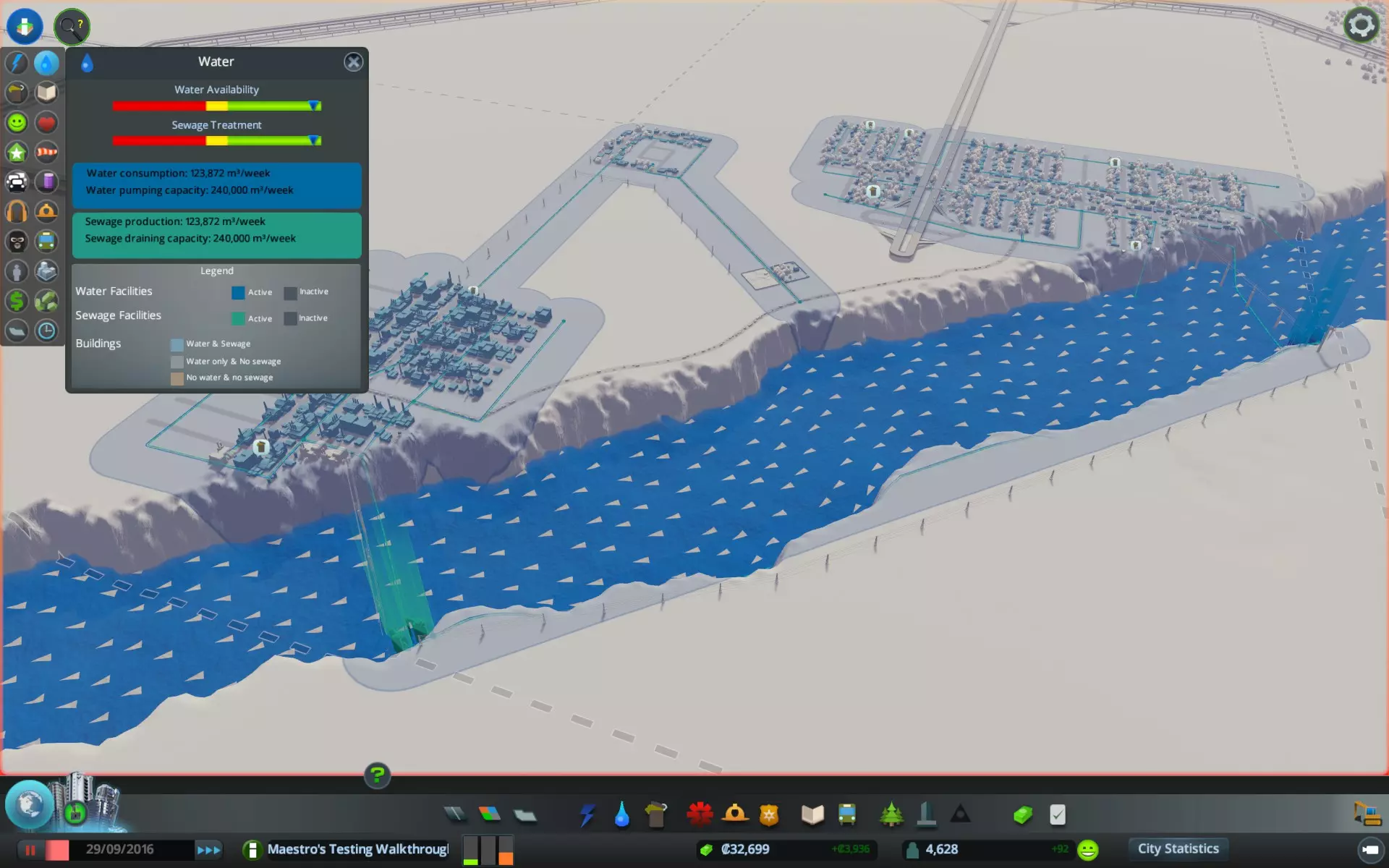Open the Healthcare build menu
1389x868 pixels.
[700, 814]
